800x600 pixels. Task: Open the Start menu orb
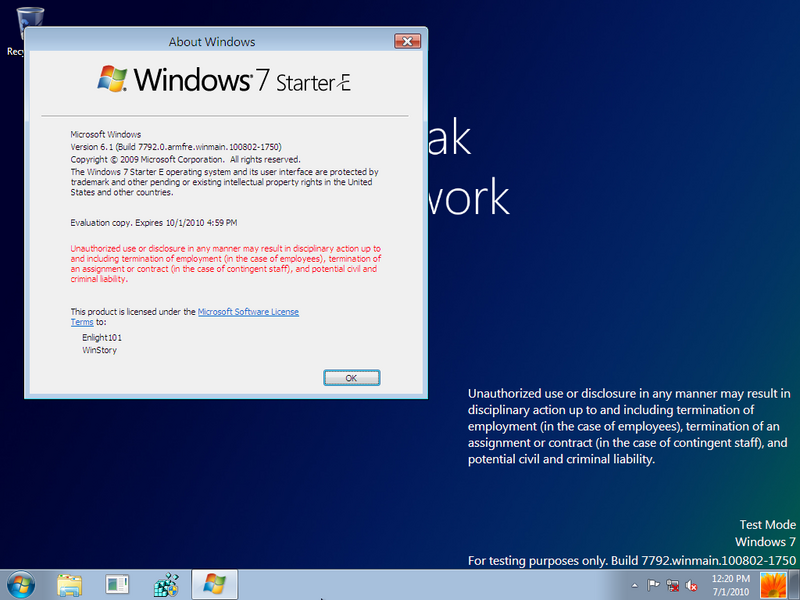[21, 585]
